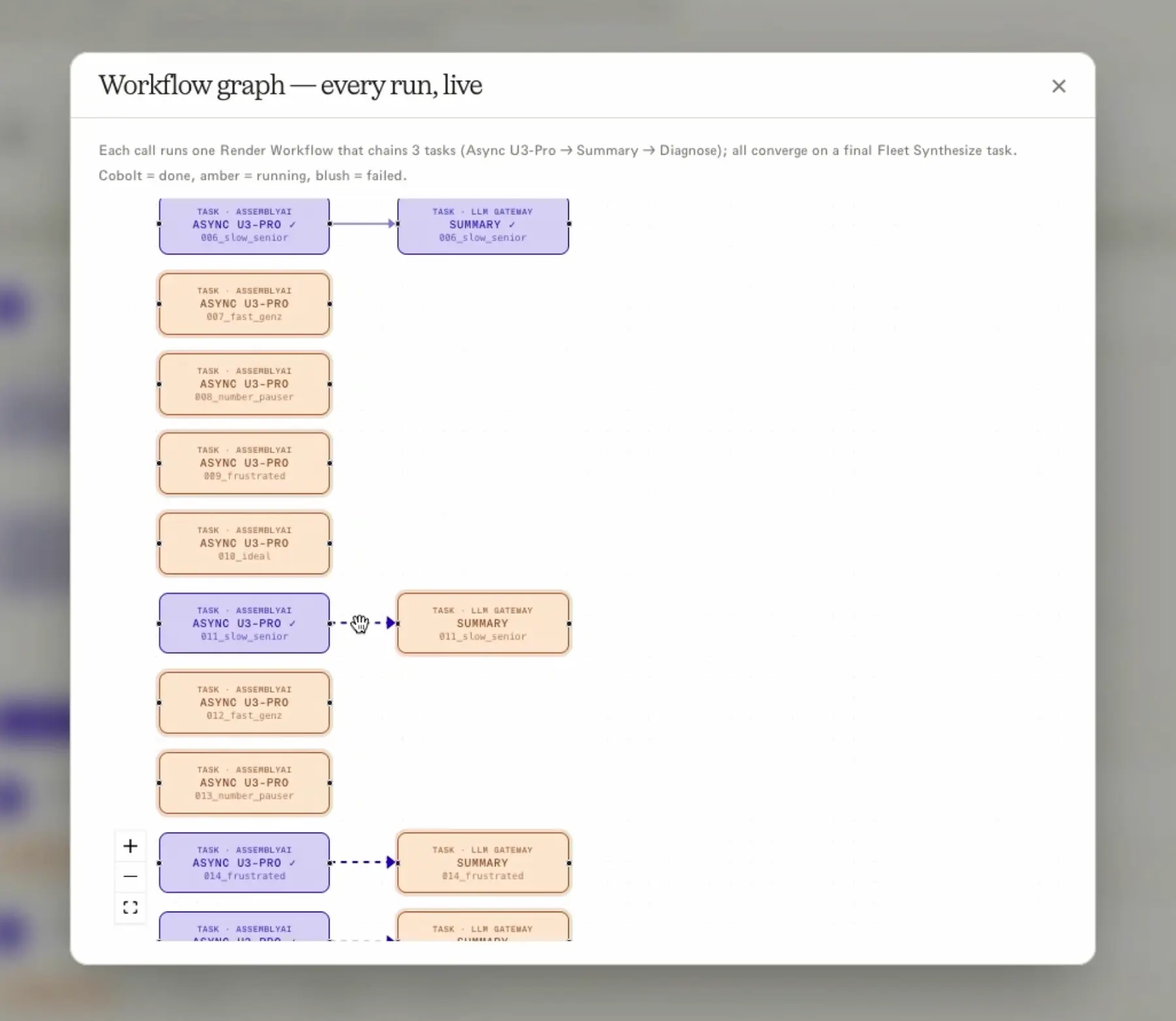Fit graph to view with frame icon
The width and height of the screenshot is (1176, 1021).
(130, 907)
